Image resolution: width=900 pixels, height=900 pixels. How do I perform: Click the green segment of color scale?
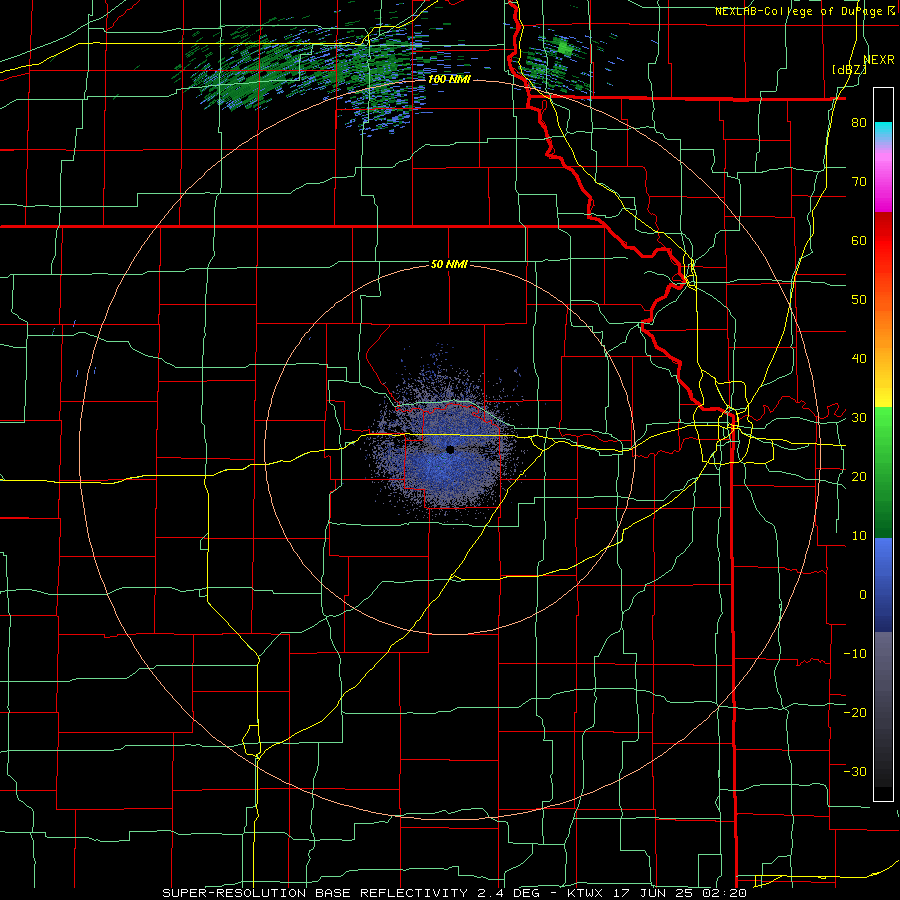(x=883, y=472)
